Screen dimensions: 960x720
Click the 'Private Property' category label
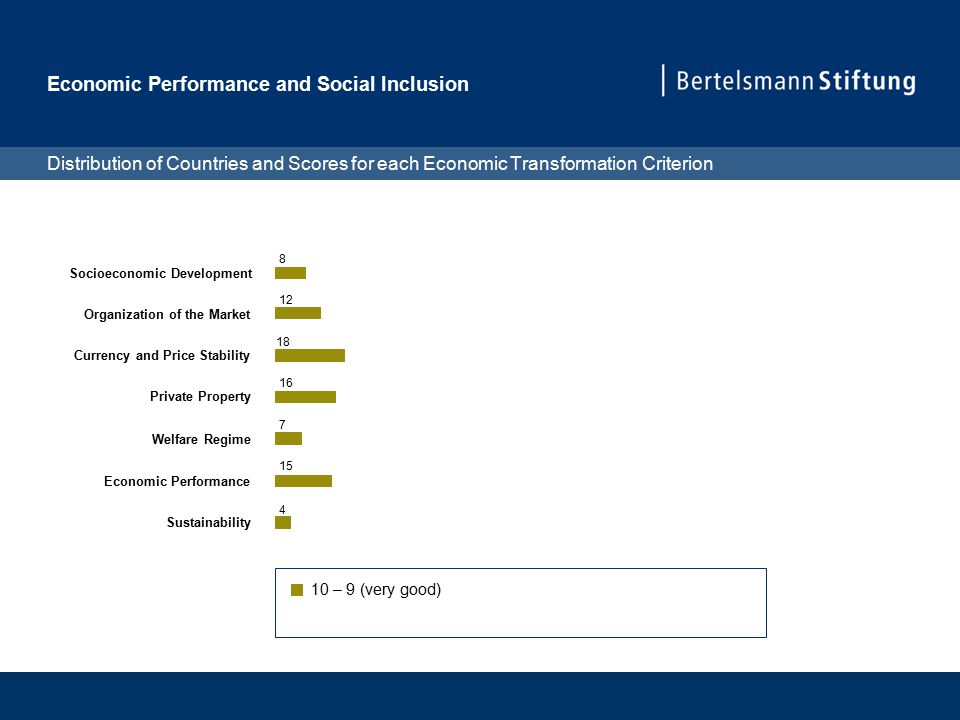[200, 397]
